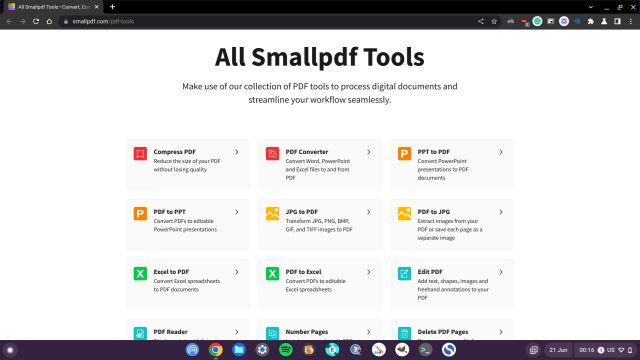Reload the page in the browser
This screenshot has width=640, height=360.
pyautogui.click(x=36, y=21)
